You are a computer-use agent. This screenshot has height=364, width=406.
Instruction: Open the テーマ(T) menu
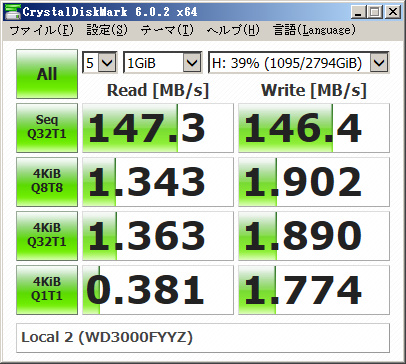click(x=167, y=30)
